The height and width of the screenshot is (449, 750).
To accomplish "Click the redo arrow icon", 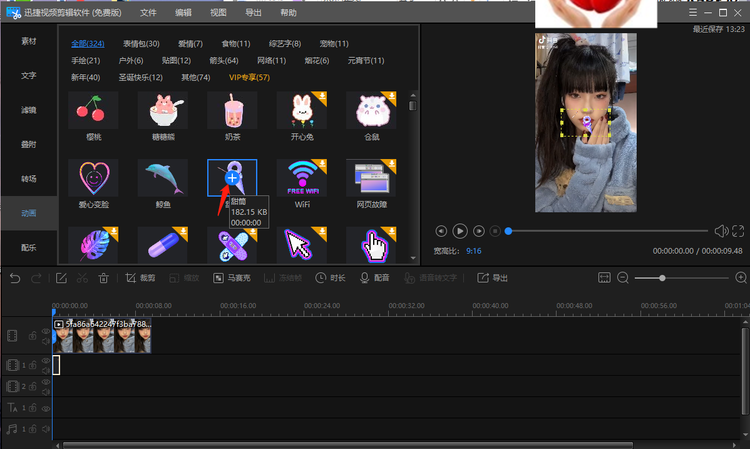I will (x=36, y=278).
